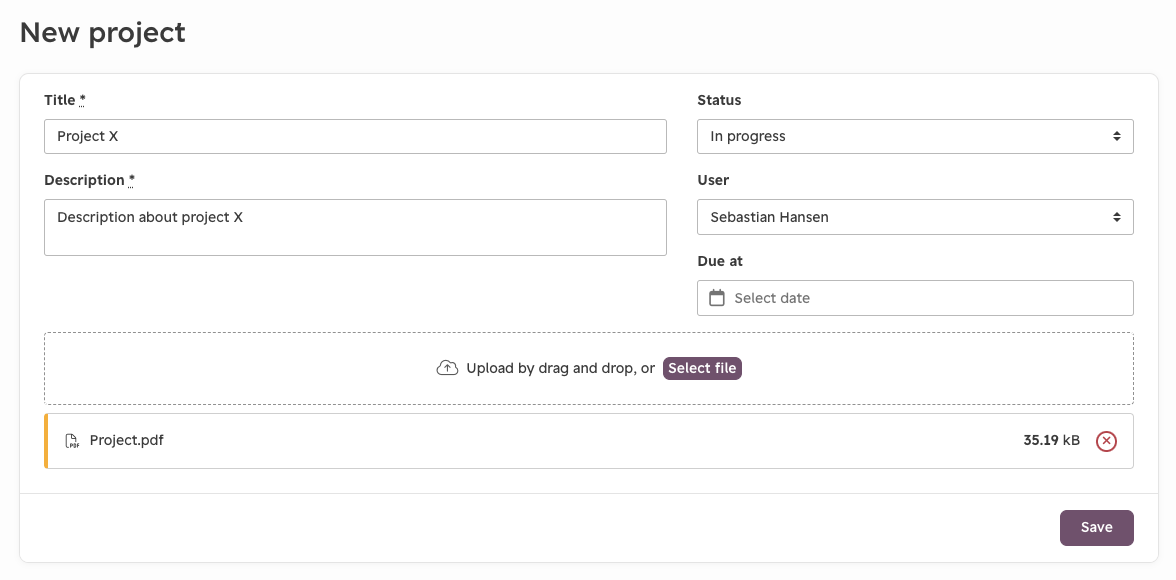This screenshot has width=1176, height=580.
Task: Click the New project heading
Action: click(103, 33)
